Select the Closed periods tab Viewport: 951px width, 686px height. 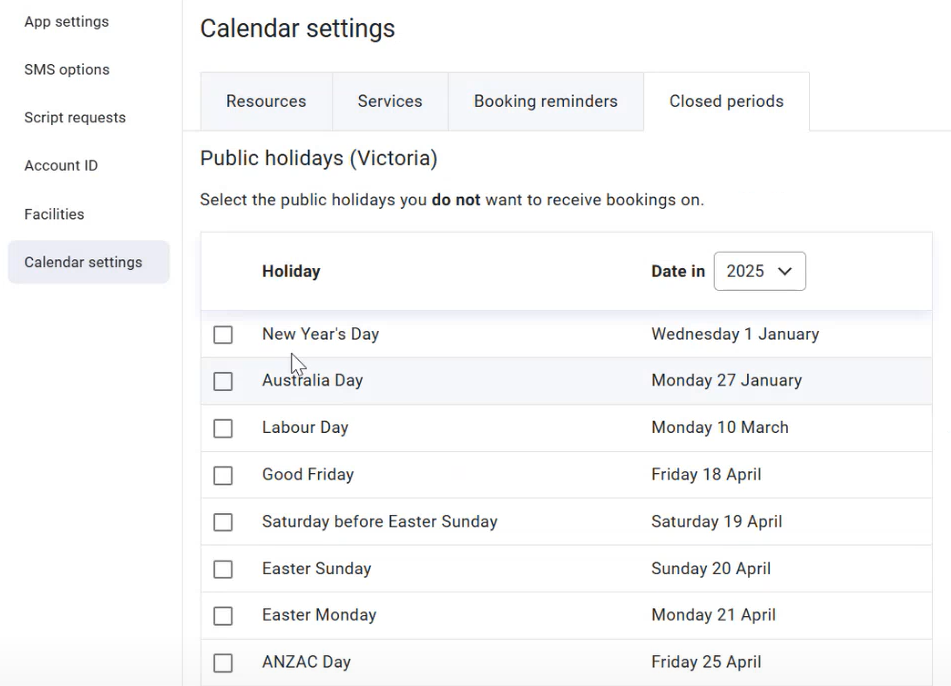click(726, 101)
